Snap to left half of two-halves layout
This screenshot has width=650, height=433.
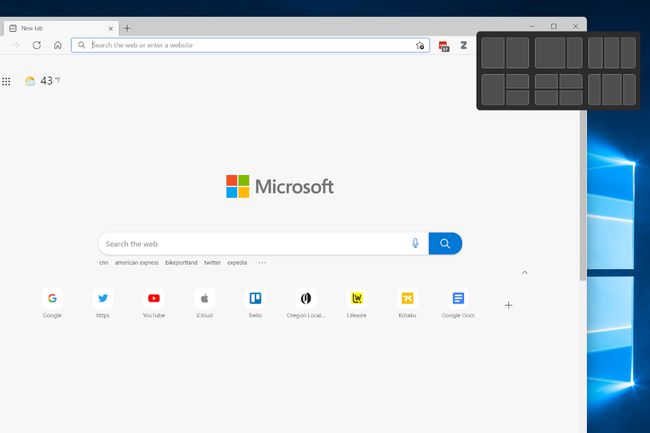493,53
